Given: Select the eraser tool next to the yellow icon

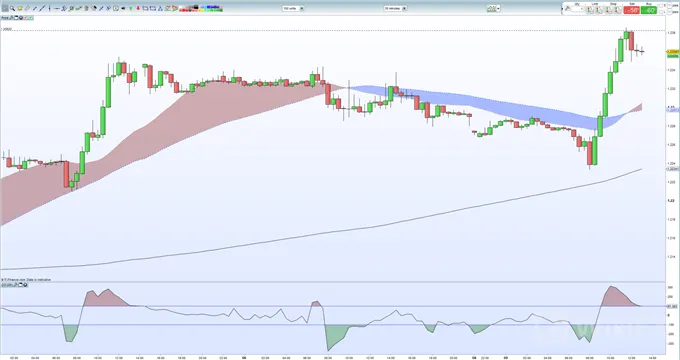Looking at the screenshot, I should coord(27,8).
